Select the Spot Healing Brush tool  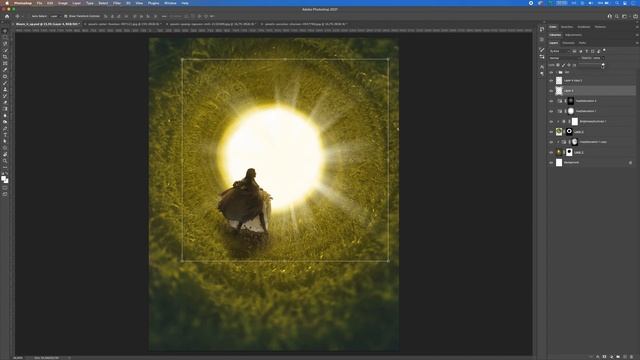click(5, 77)
